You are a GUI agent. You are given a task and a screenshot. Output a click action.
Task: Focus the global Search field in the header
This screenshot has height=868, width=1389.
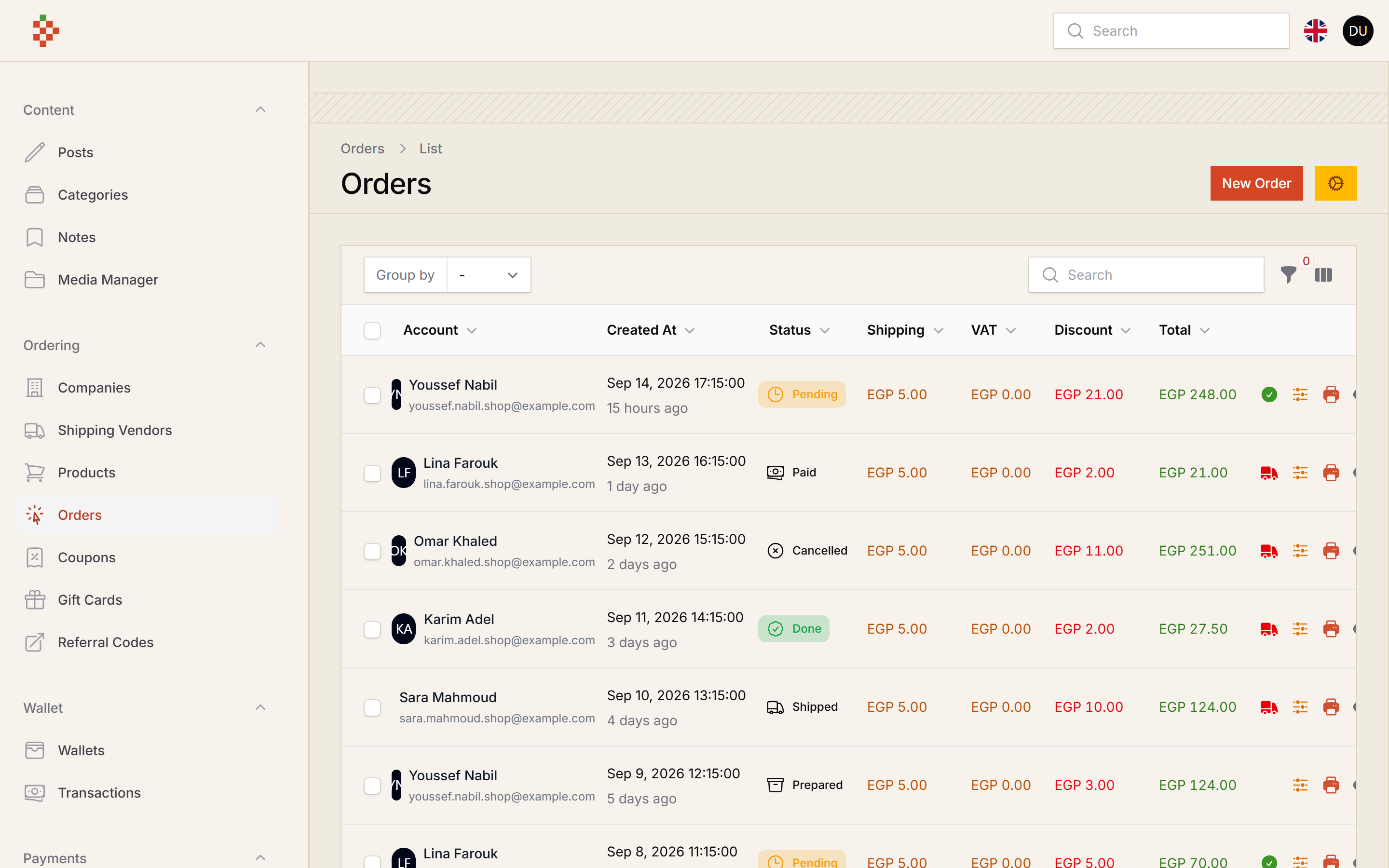coord(1171,31)
